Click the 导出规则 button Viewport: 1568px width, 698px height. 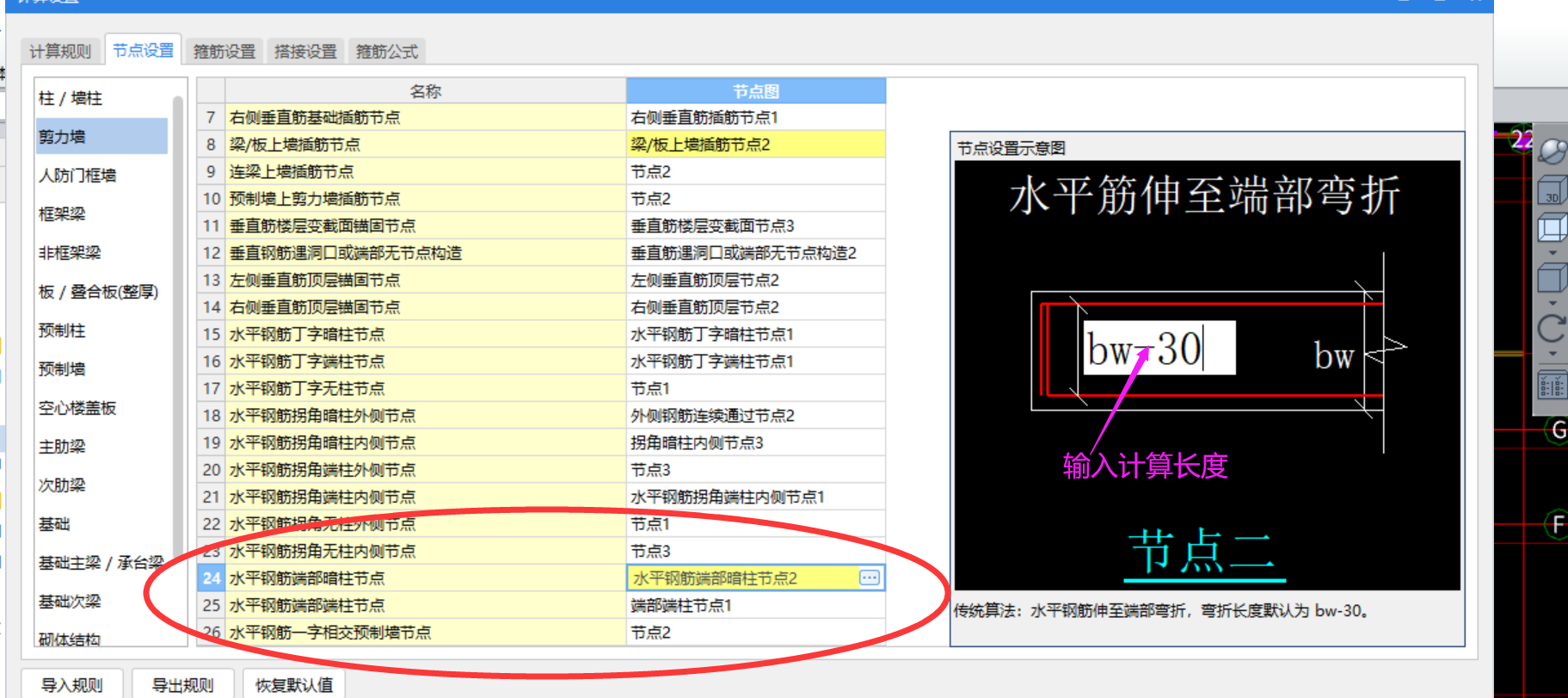pos(182,685)
